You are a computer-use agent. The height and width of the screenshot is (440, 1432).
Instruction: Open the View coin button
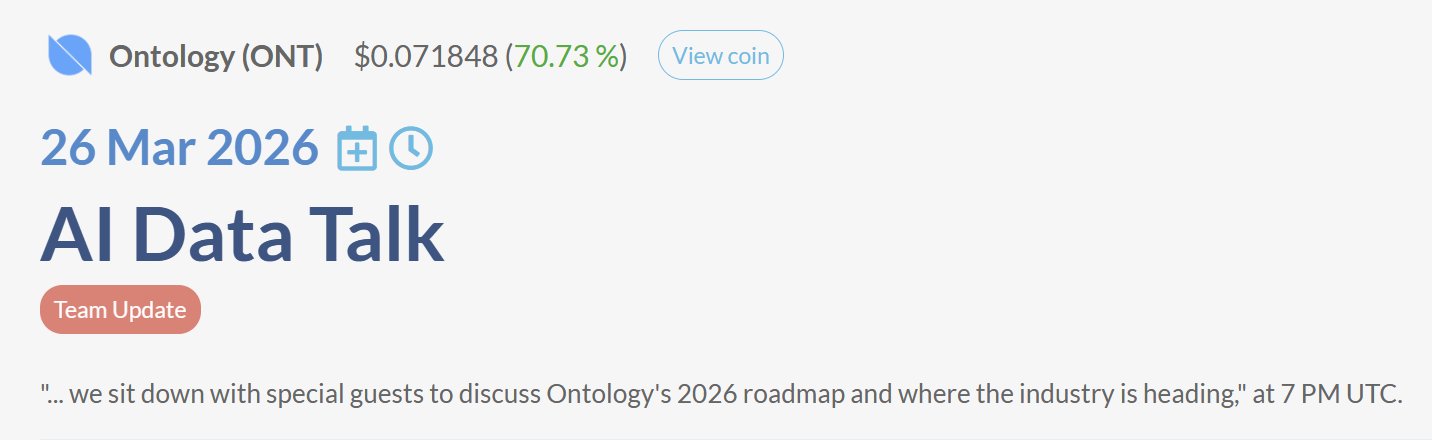click(720, 56)
